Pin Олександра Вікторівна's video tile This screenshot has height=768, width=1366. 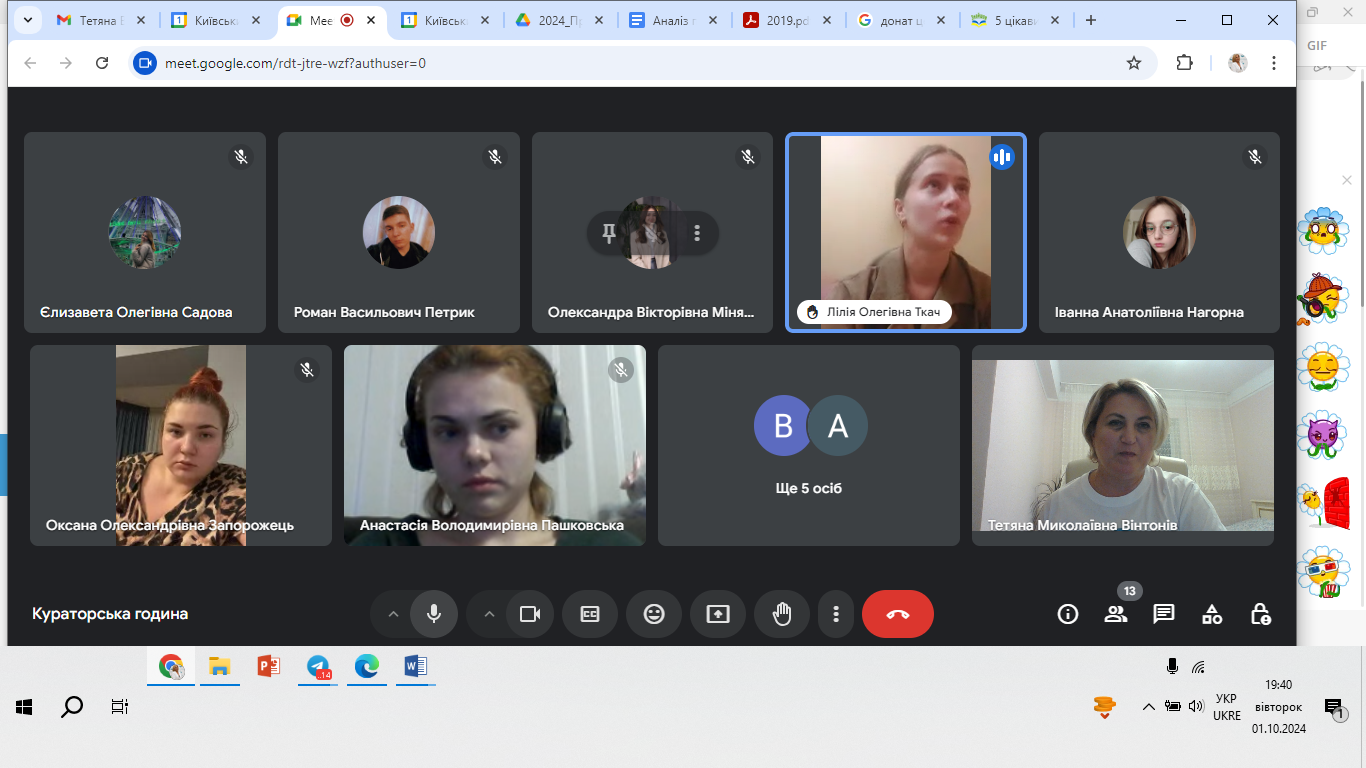608,233
